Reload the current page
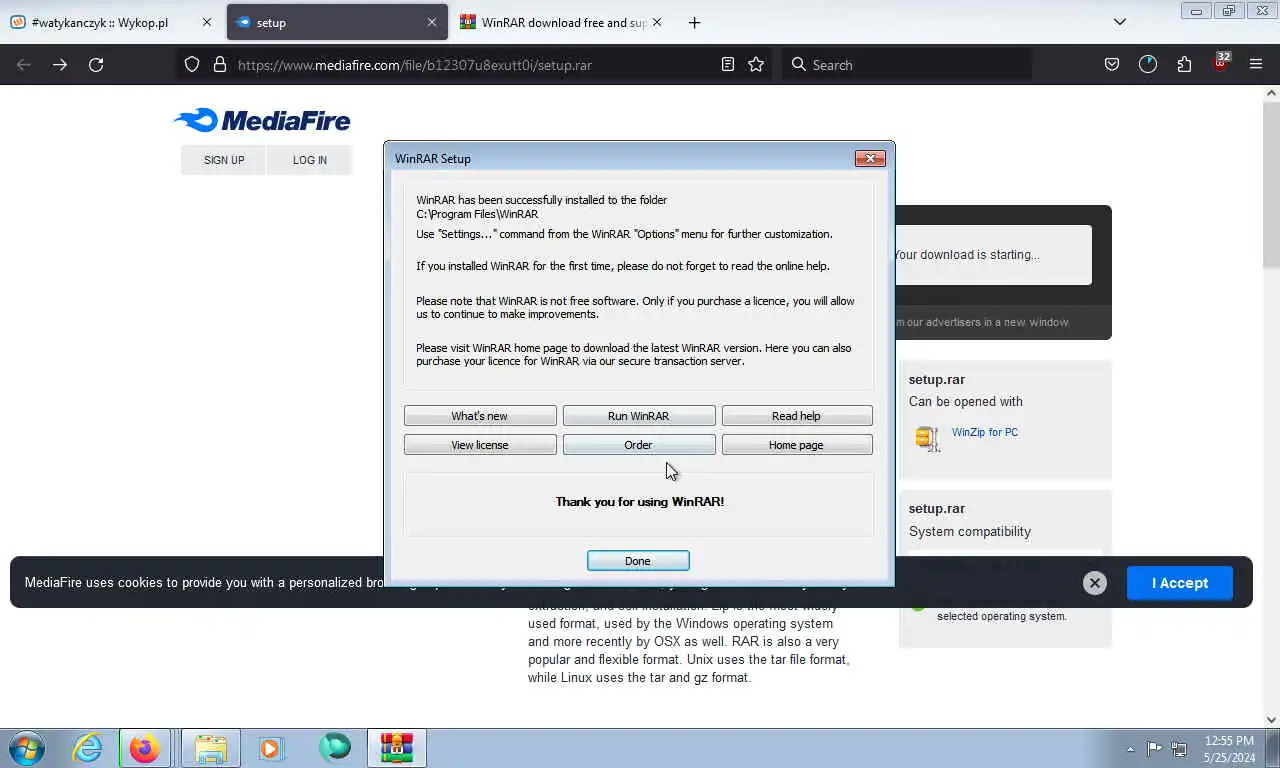This screenshot has width=1280, height=768. coord(96,64)
